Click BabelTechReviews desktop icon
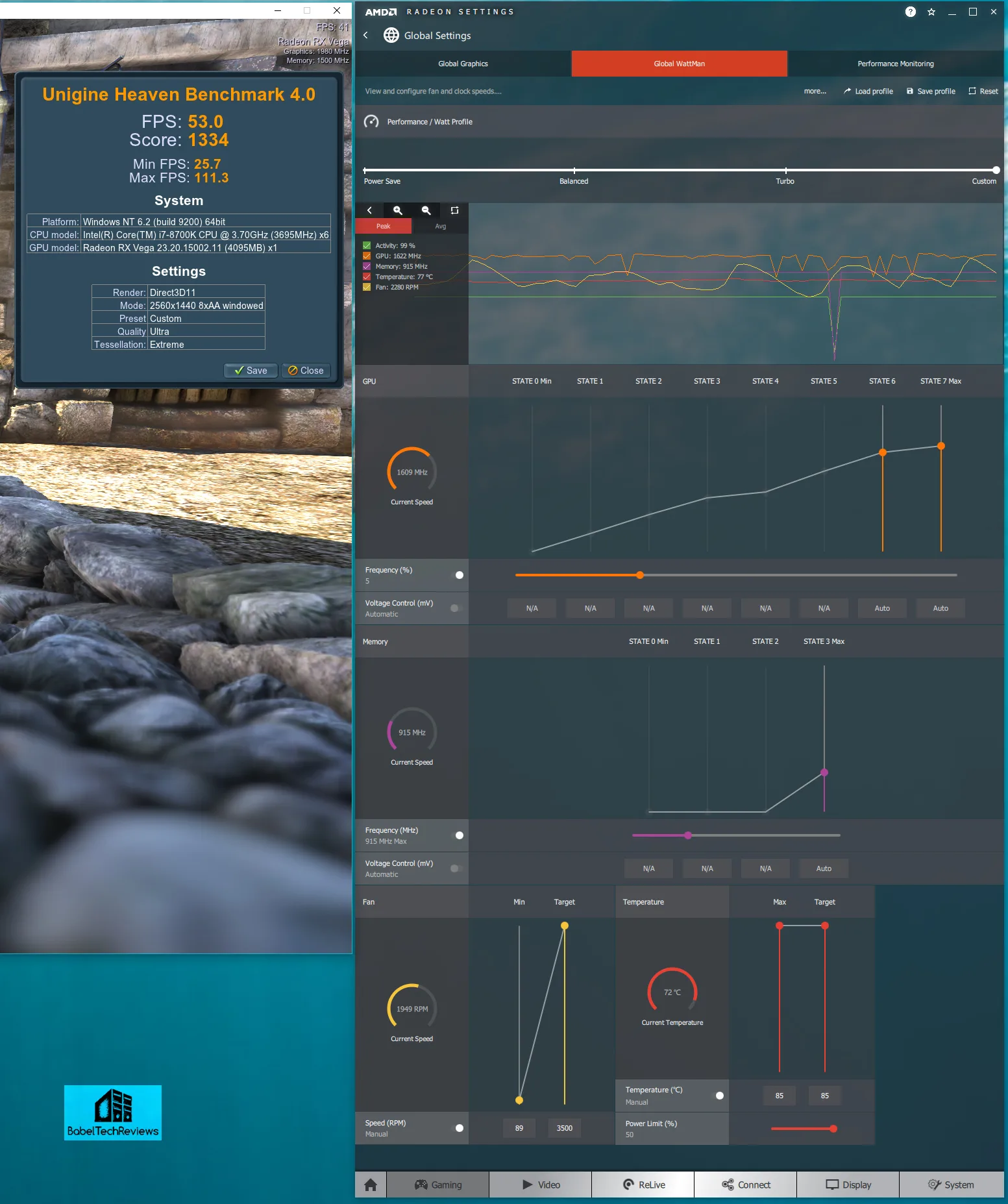The height and width of the screenshot is (1204, 1008). tap(113, 1112)
